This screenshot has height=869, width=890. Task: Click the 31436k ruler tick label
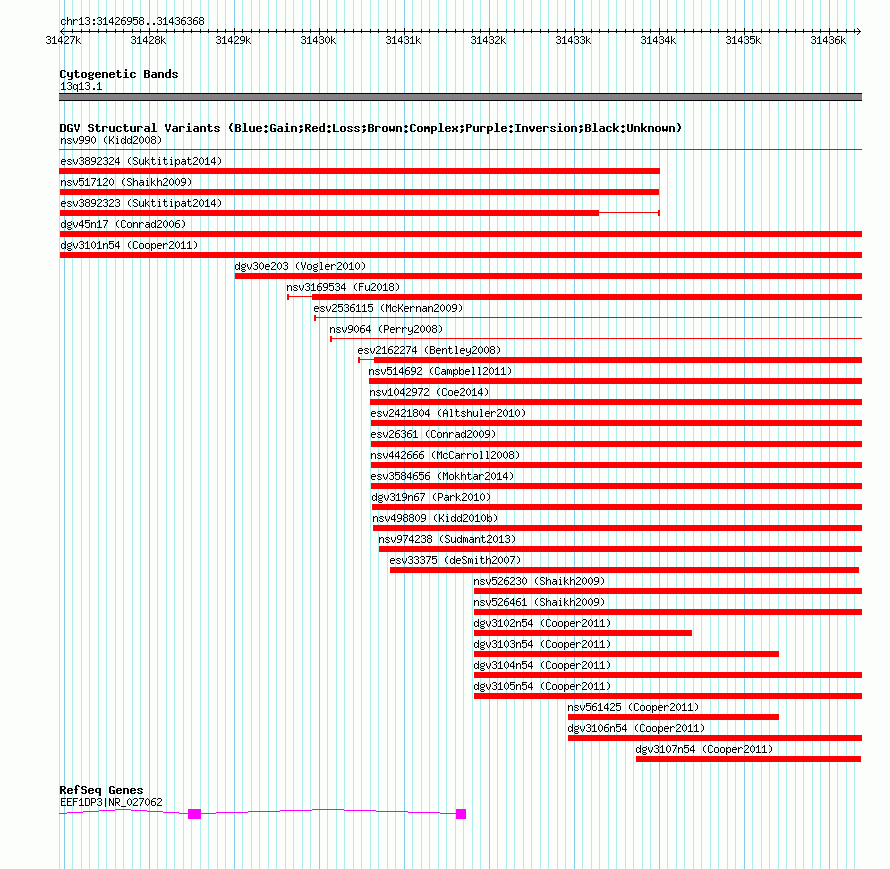tap(828, 40)
